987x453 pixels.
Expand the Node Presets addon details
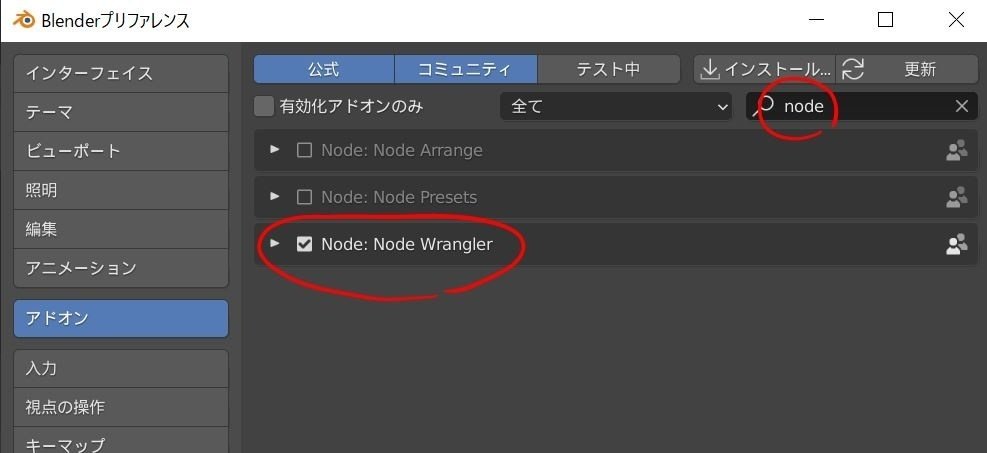click(274, 196)
